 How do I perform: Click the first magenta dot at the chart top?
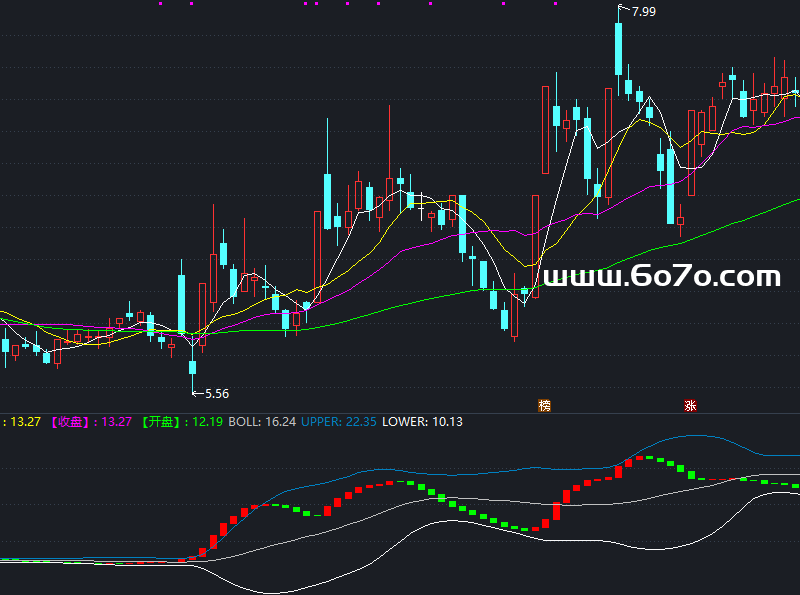[x=161, y=4]
